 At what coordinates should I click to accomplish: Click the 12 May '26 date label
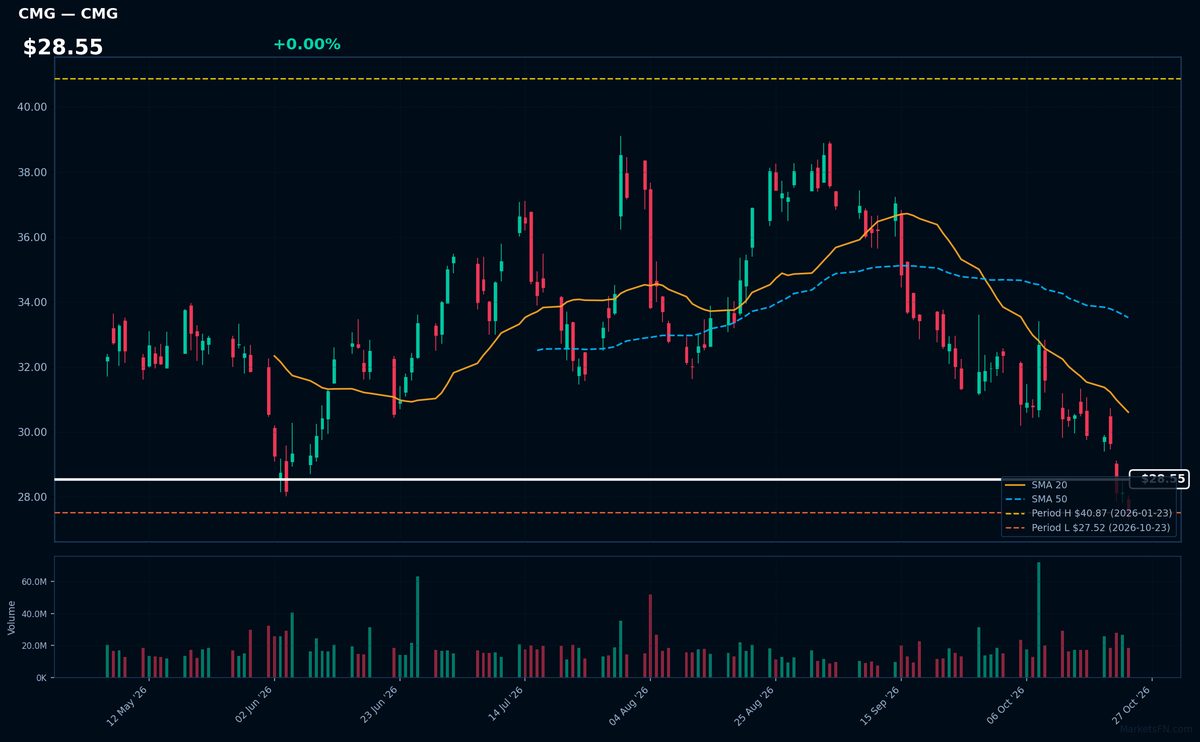pyautogui.click(x=128, y=704)
